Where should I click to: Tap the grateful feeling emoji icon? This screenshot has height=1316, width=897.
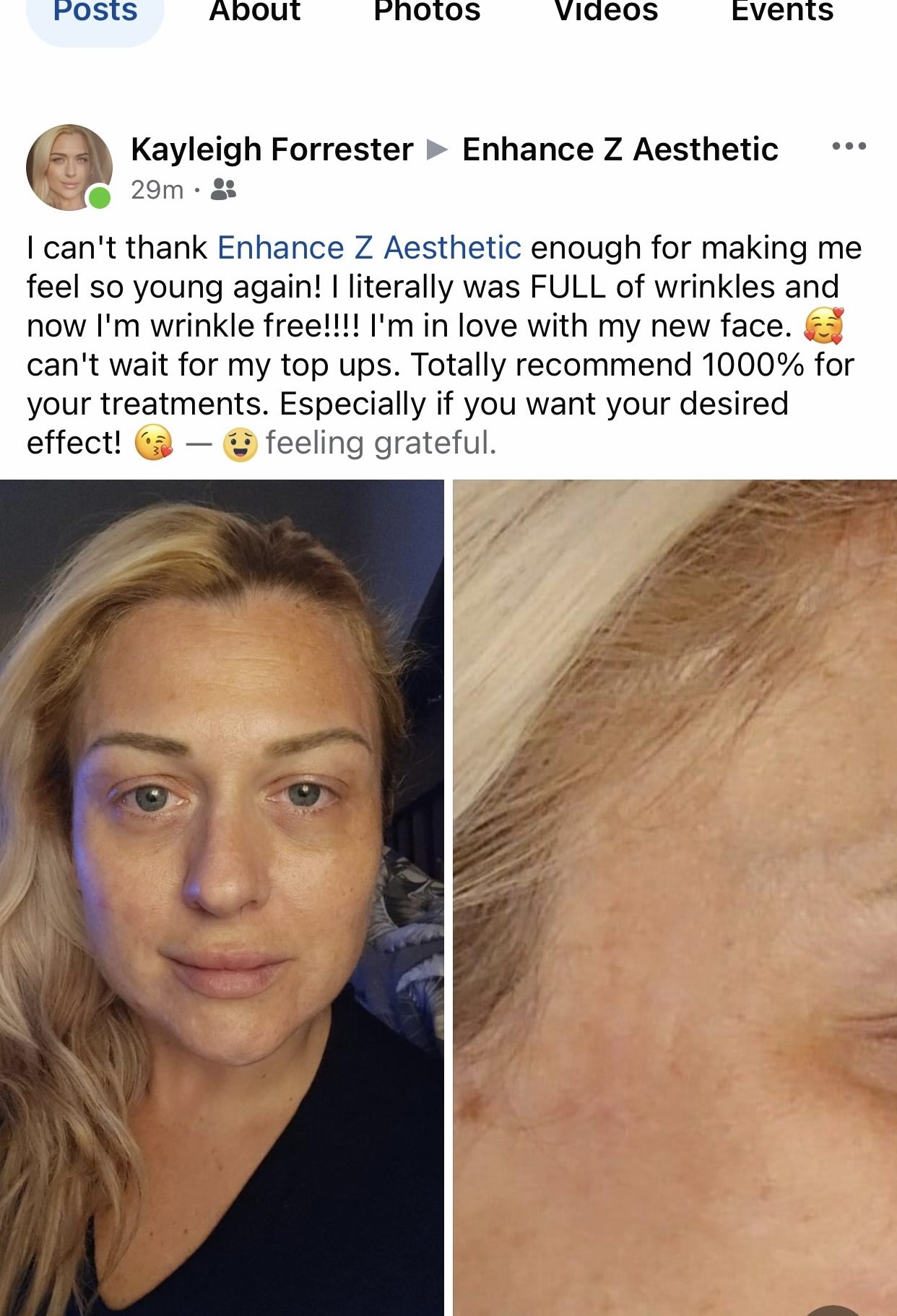(240, 443)
